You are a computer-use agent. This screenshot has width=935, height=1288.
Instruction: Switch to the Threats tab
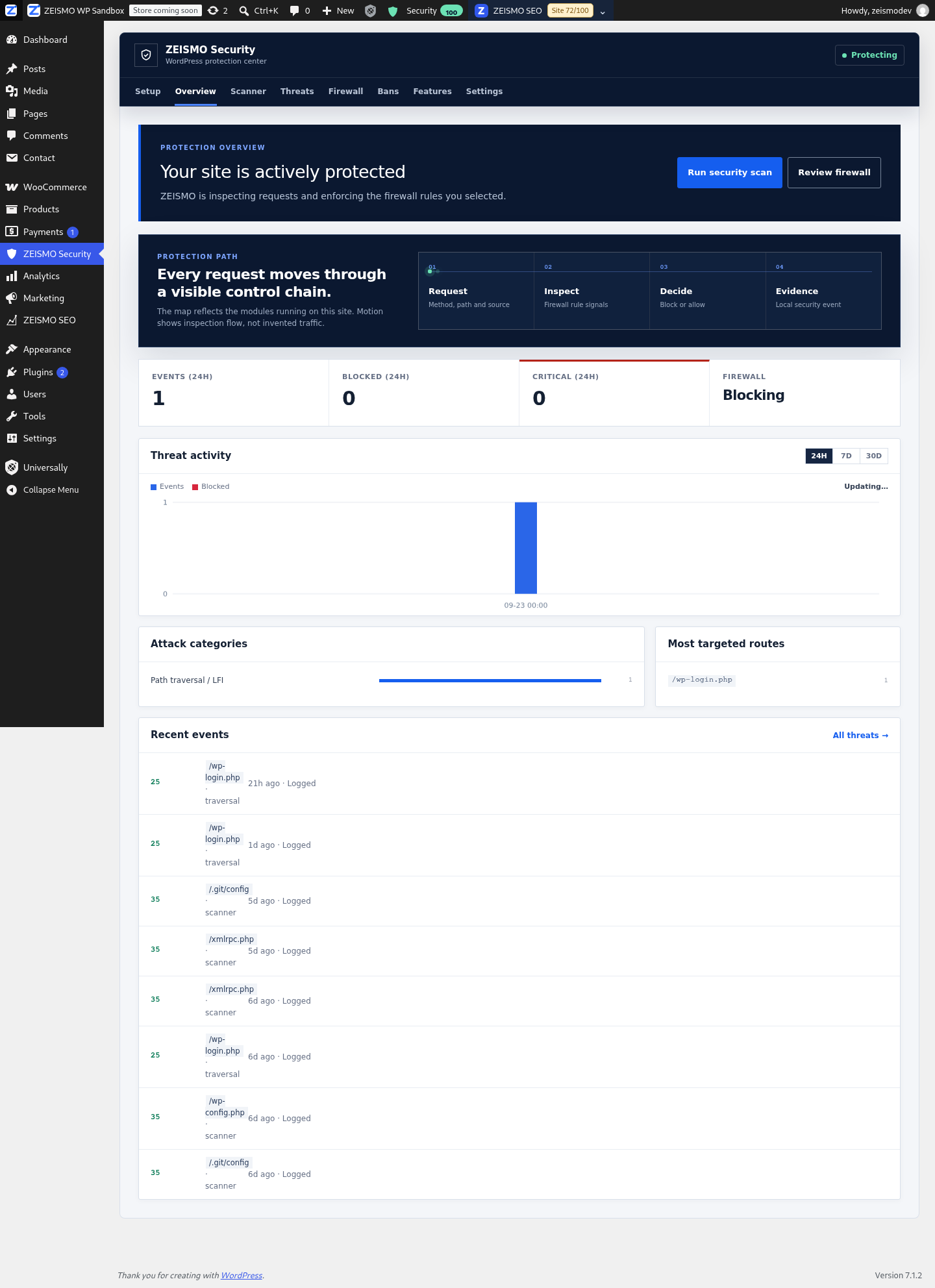pos(297,92)
